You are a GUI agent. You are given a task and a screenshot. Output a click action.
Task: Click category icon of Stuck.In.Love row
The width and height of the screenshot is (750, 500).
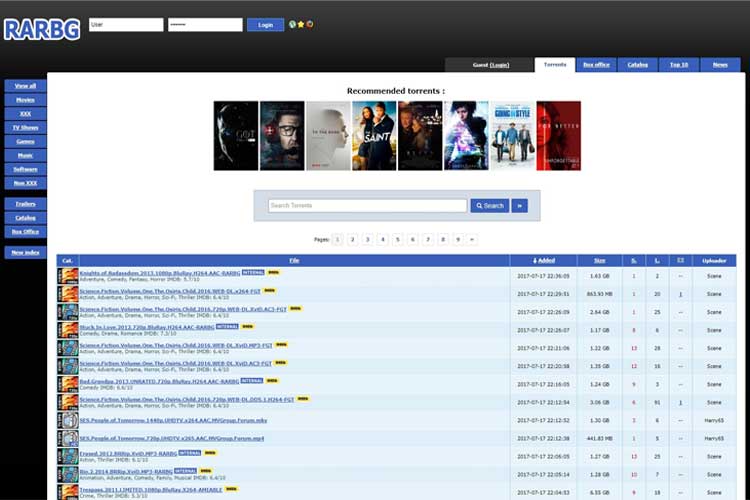pos(68,330)
